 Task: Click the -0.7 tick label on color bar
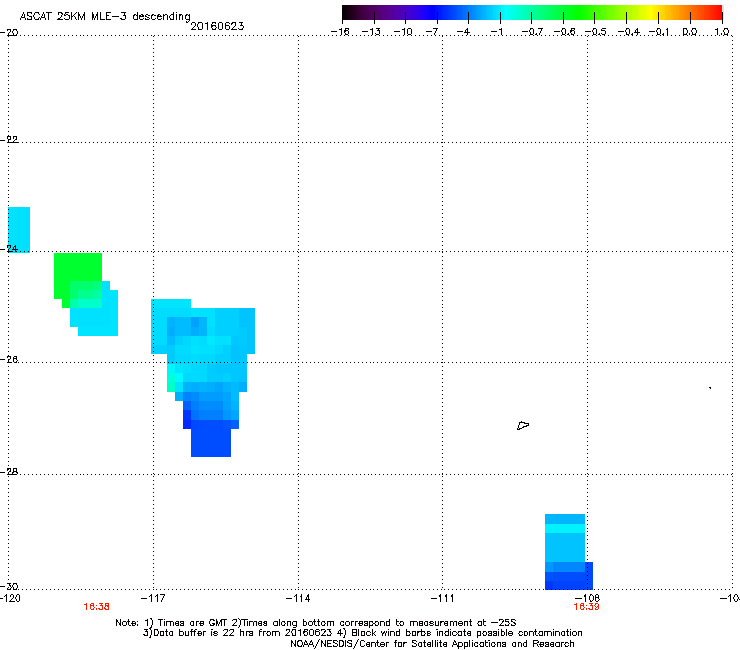532,32
